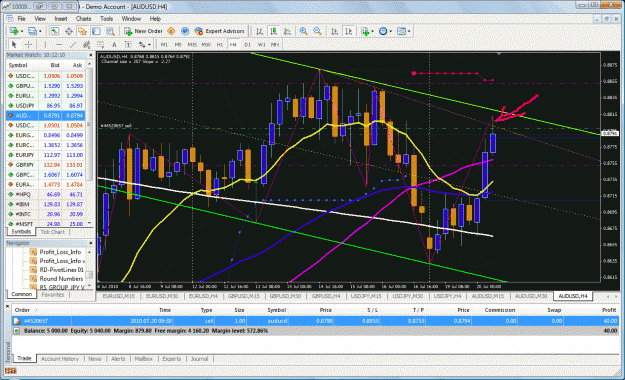Close the Market Watch panel

point(90,55)
